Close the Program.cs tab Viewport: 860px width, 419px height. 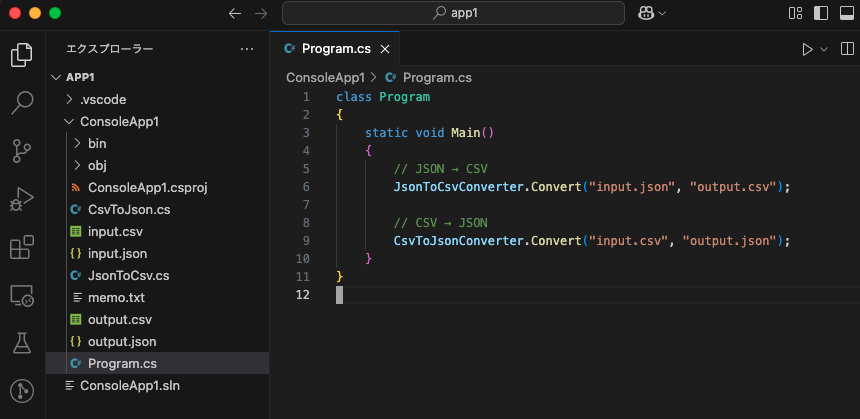[x=385, y=48]
